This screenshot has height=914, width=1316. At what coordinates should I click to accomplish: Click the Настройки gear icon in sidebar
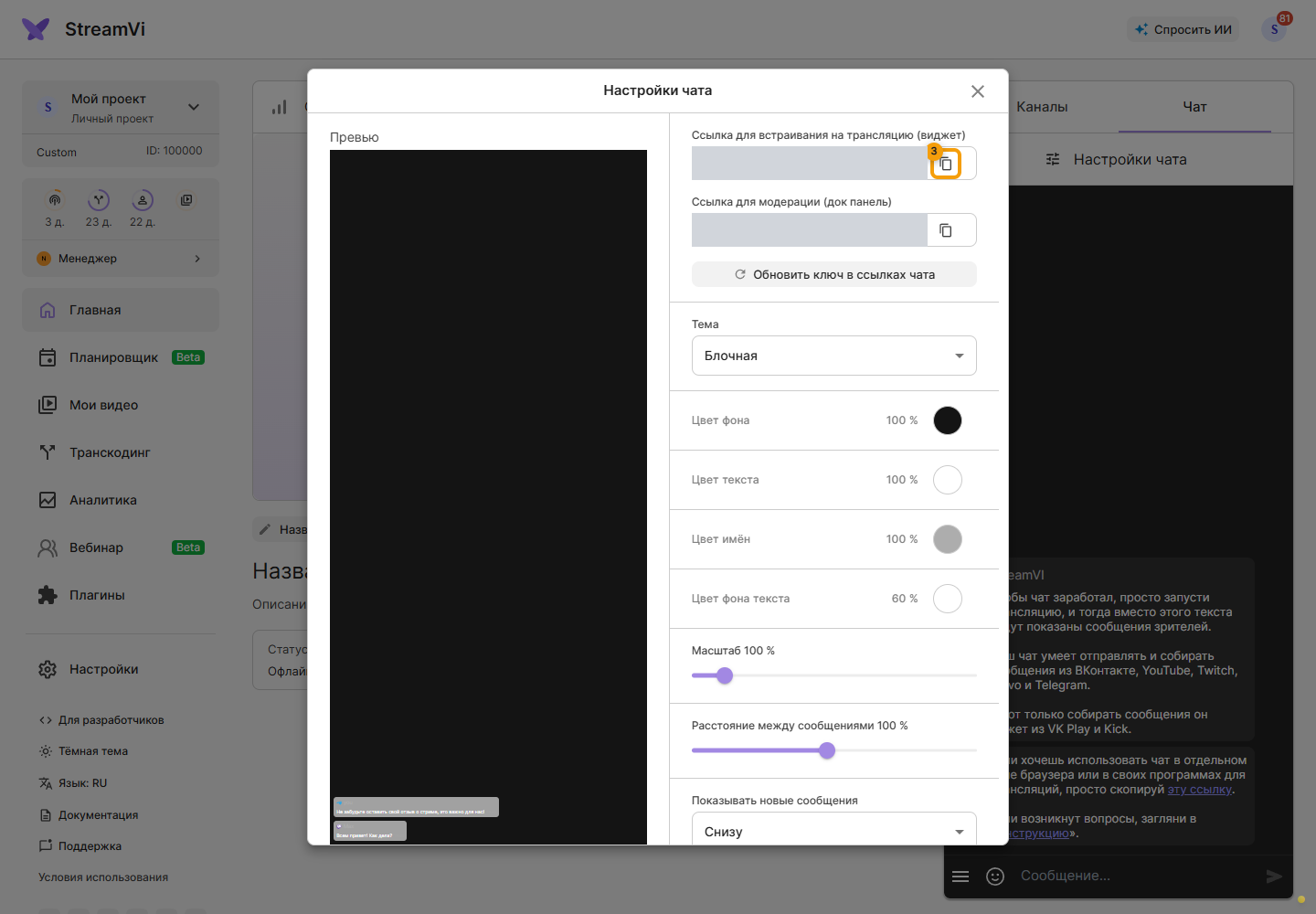tap(48, 669)
